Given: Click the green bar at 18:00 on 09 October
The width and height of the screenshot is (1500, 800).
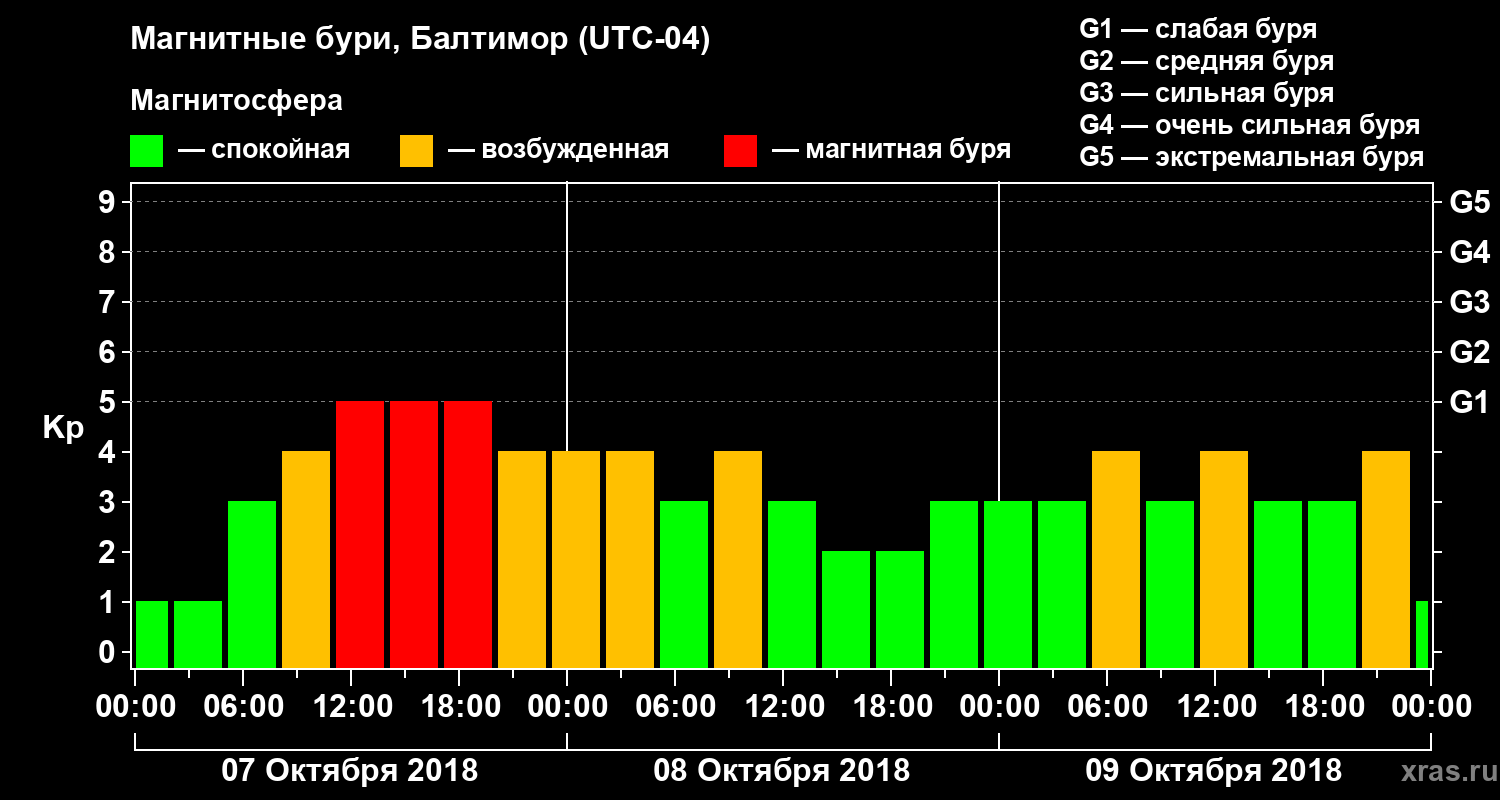Looking at the screenshot, I should 1332,584.
